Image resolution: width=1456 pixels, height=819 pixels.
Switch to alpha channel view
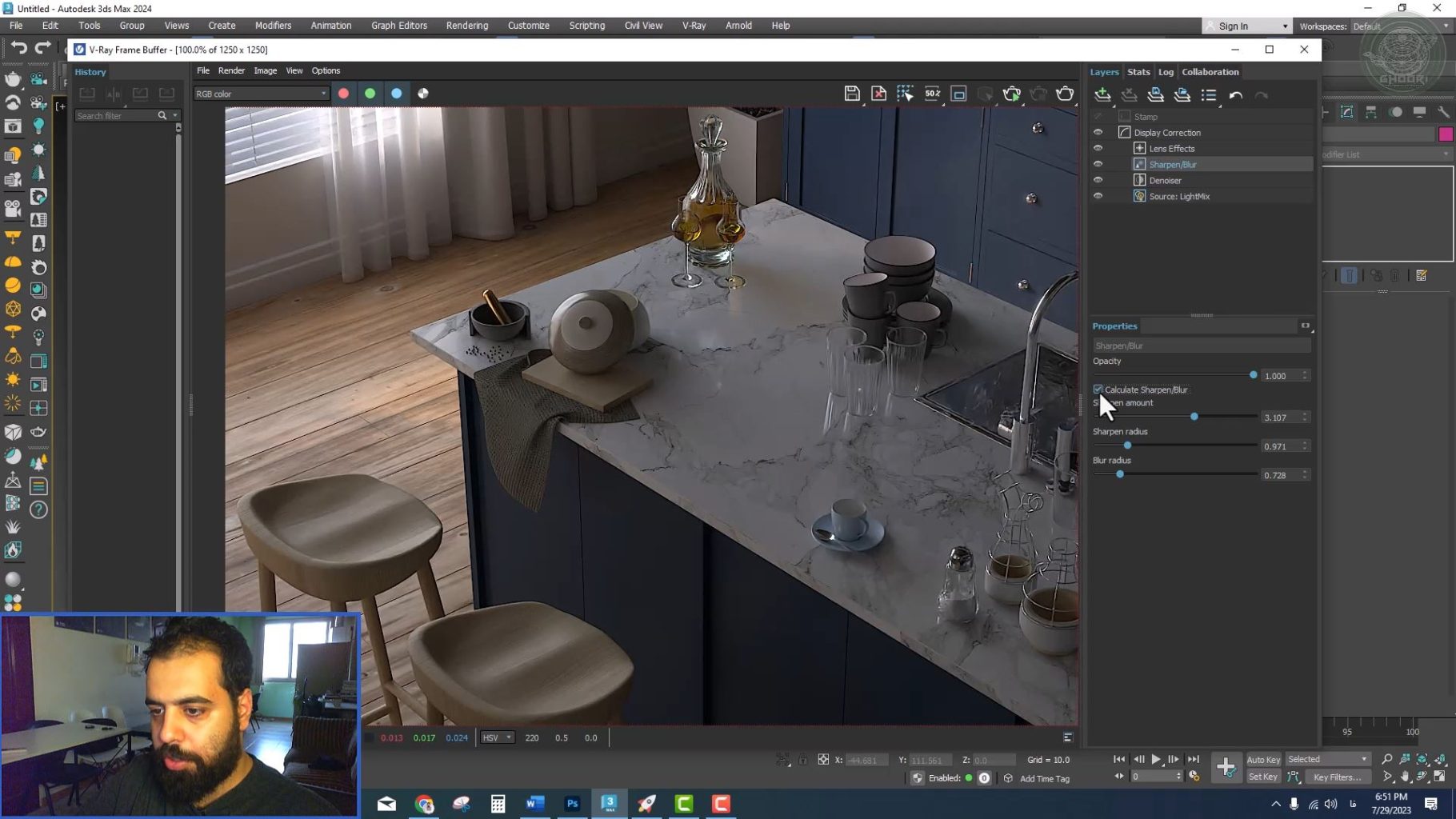pos(423,94)
